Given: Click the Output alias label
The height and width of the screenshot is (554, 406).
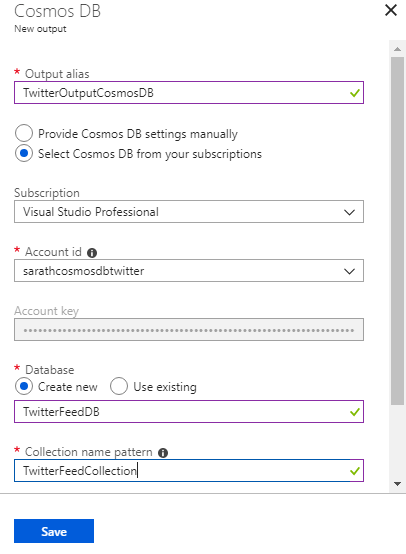Looking at the screenshot, I should [x=57, y=74].
